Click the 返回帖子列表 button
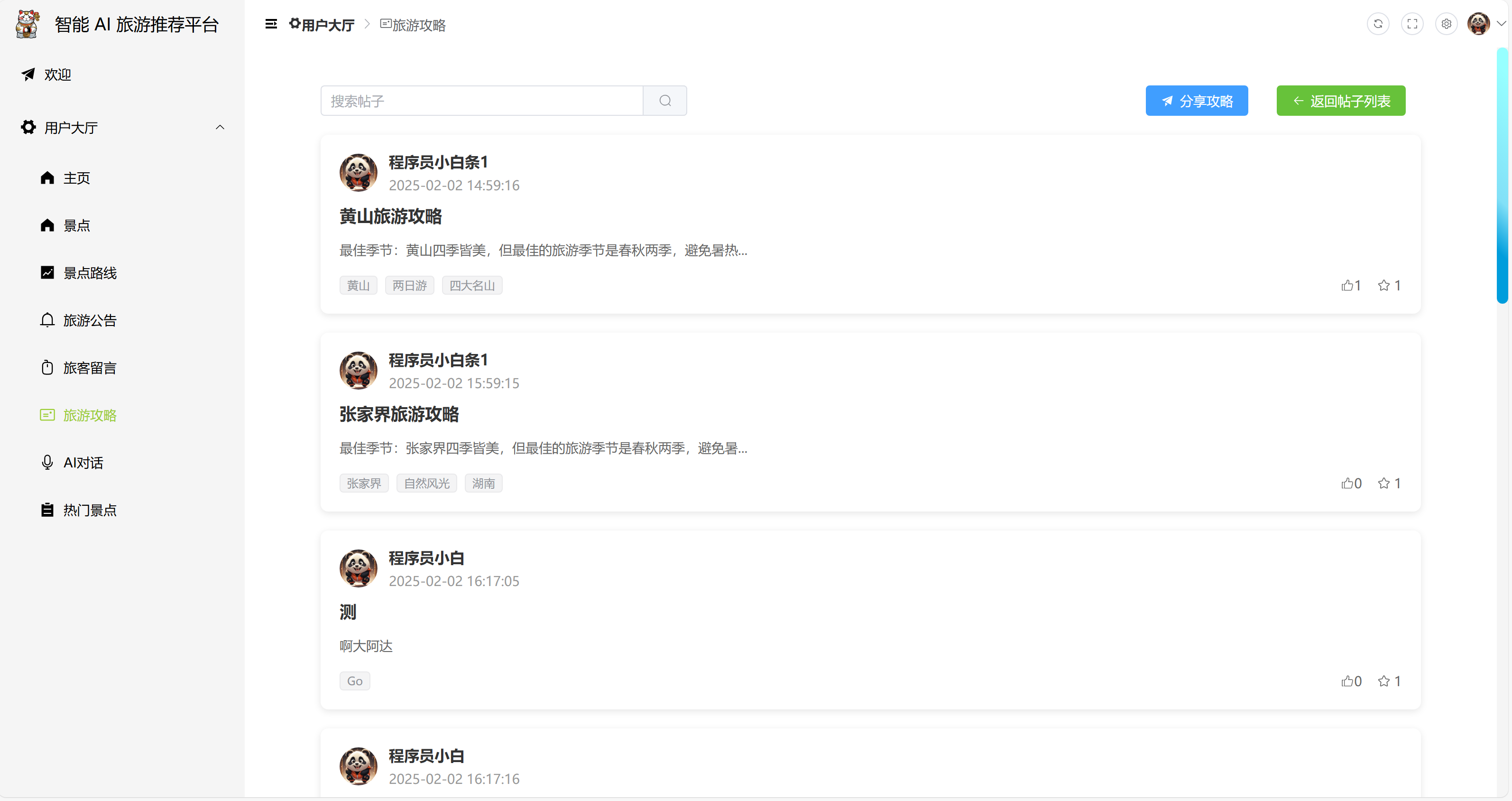1512x801 pixels. click(1341, 101)
